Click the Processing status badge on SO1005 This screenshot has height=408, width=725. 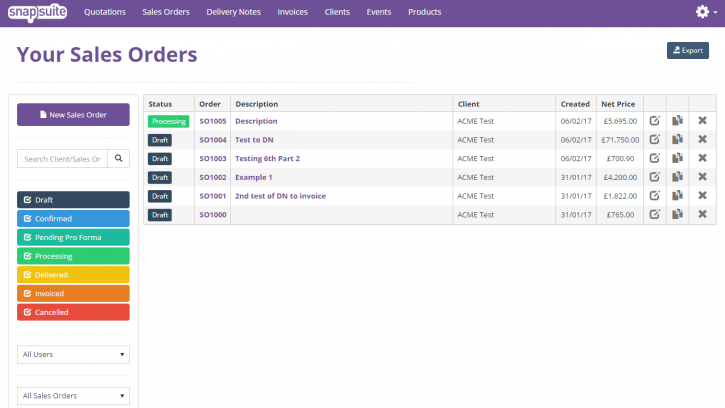point(169,121)
